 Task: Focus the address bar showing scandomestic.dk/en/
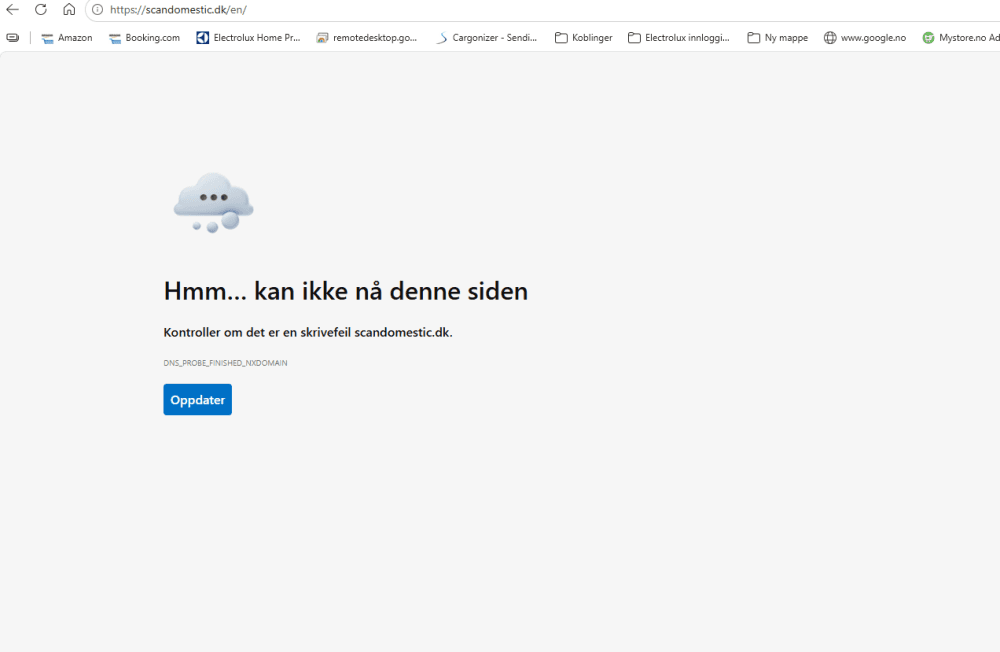tap(542, 10)
